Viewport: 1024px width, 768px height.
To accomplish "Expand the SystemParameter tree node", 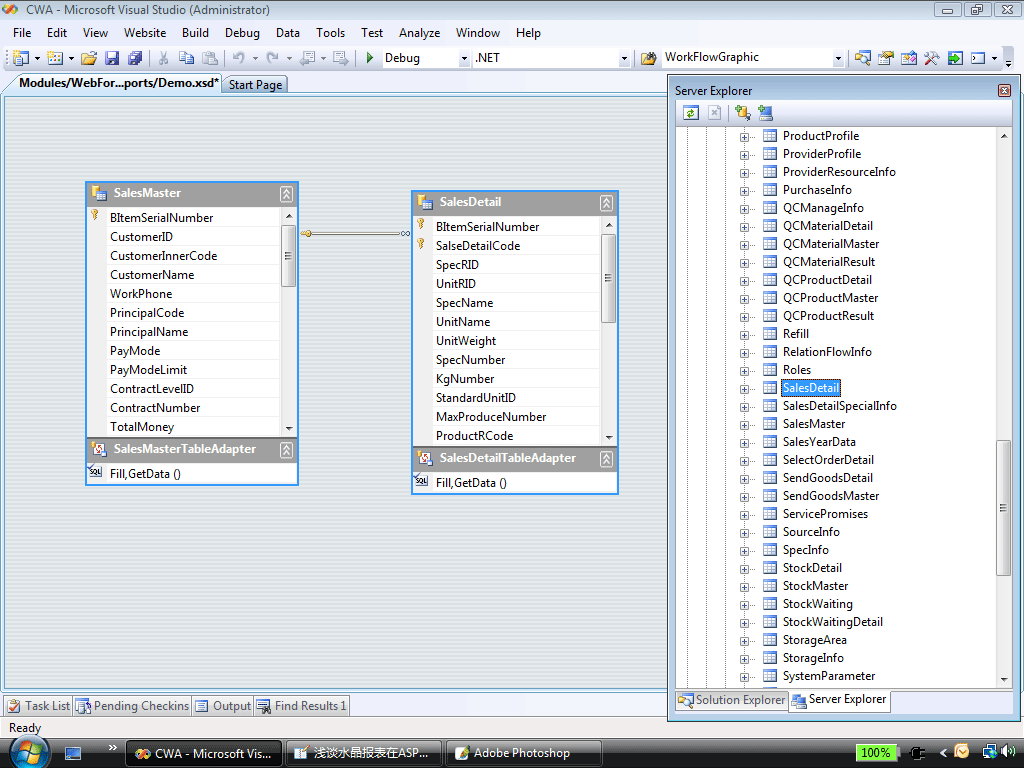I will (744, 677).
